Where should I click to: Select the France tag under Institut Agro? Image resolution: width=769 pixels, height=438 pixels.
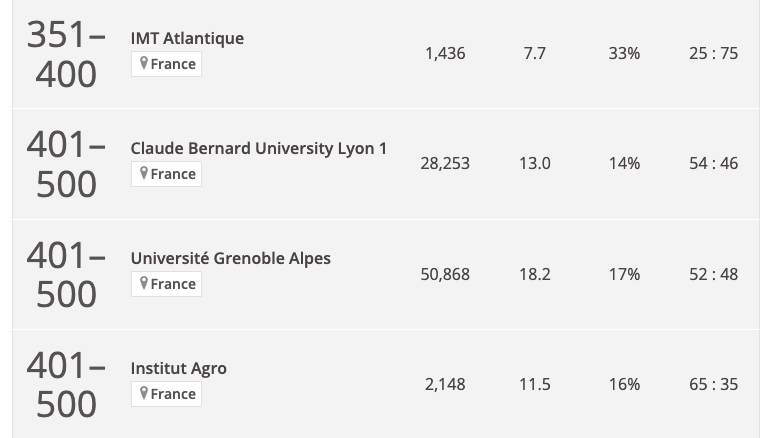[x=166, y=394]
